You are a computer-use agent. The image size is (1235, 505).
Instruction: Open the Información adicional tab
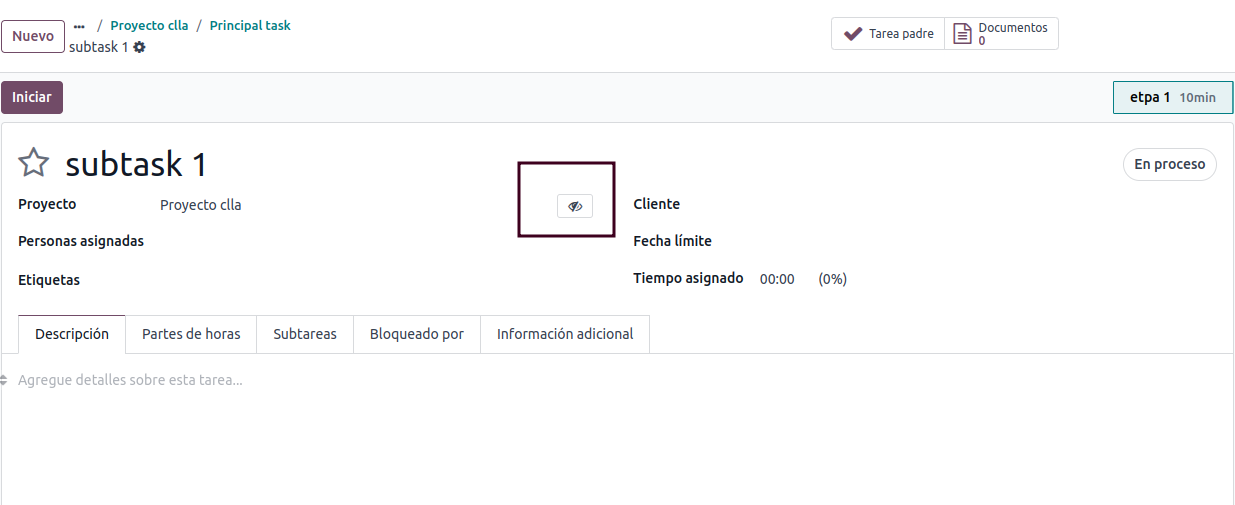(565, 334)
